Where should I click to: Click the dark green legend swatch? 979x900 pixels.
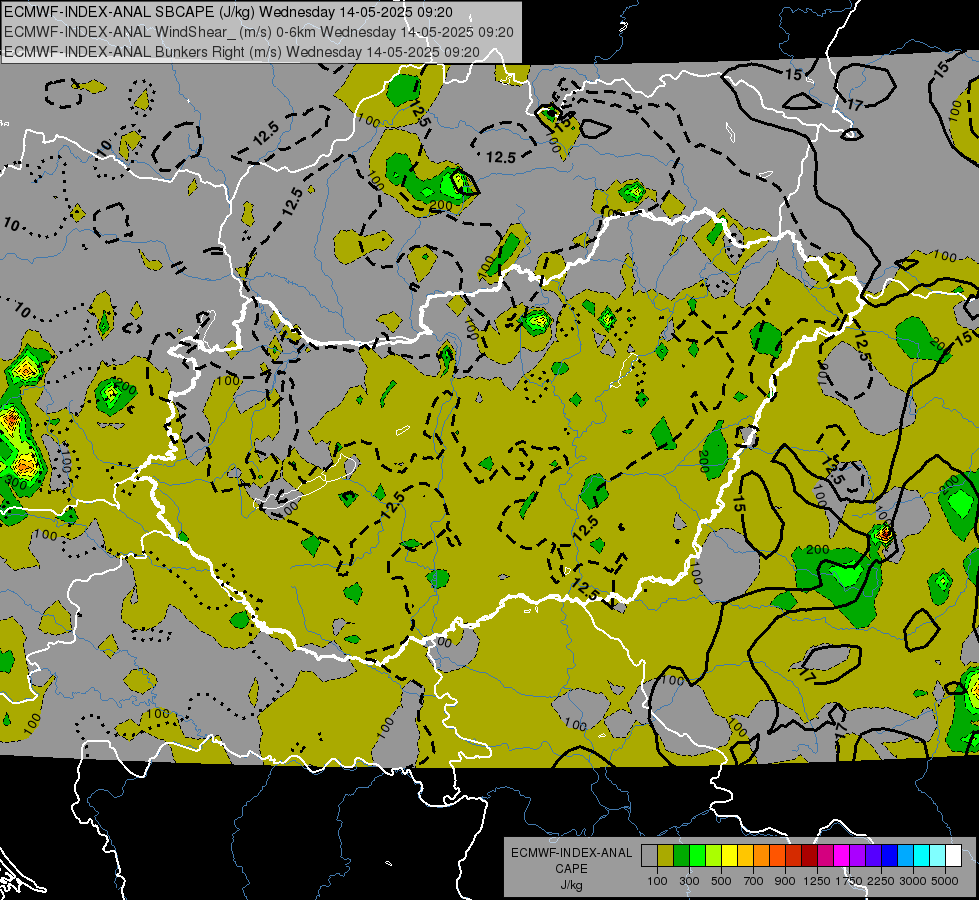[681, 856]
